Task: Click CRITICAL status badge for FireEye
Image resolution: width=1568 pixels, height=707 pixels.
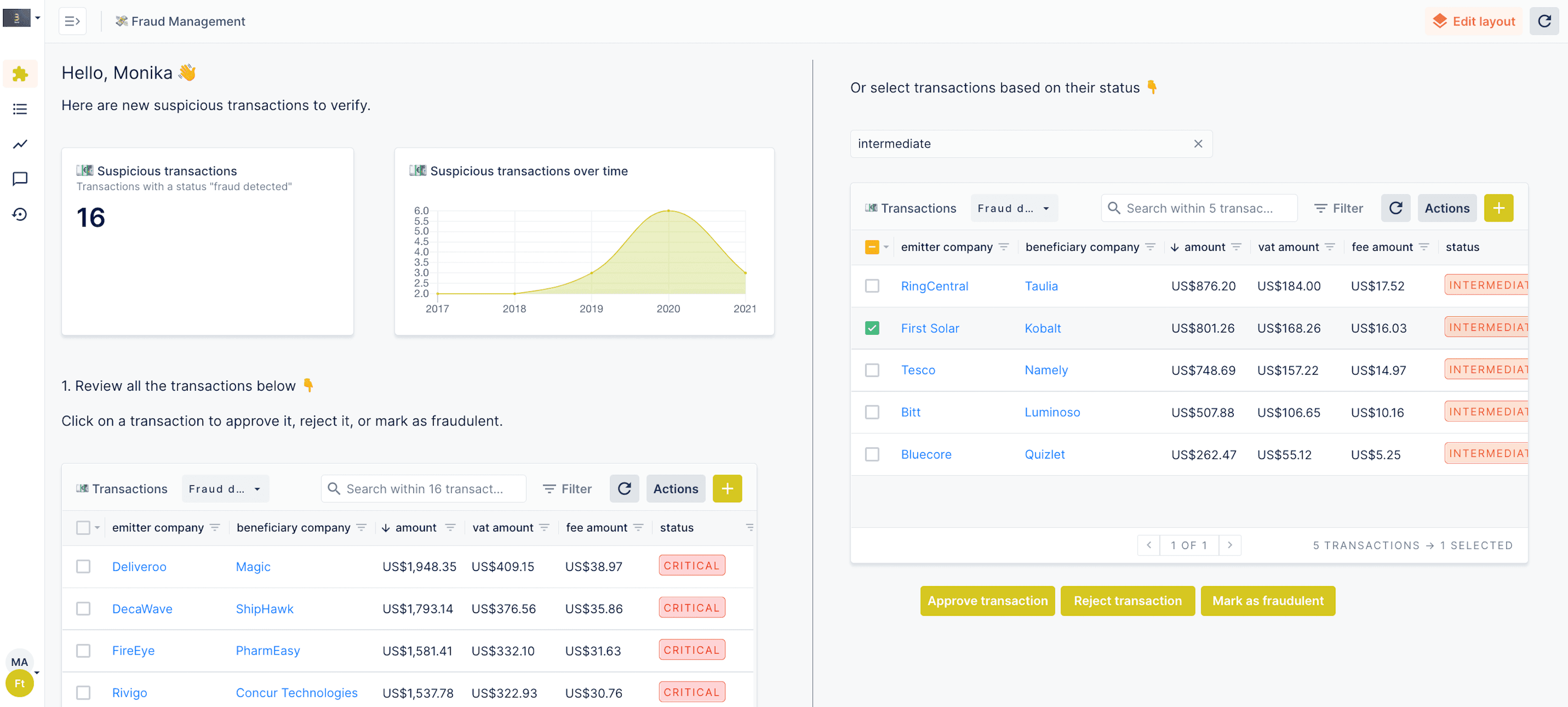Action: (x=692, y=650)
